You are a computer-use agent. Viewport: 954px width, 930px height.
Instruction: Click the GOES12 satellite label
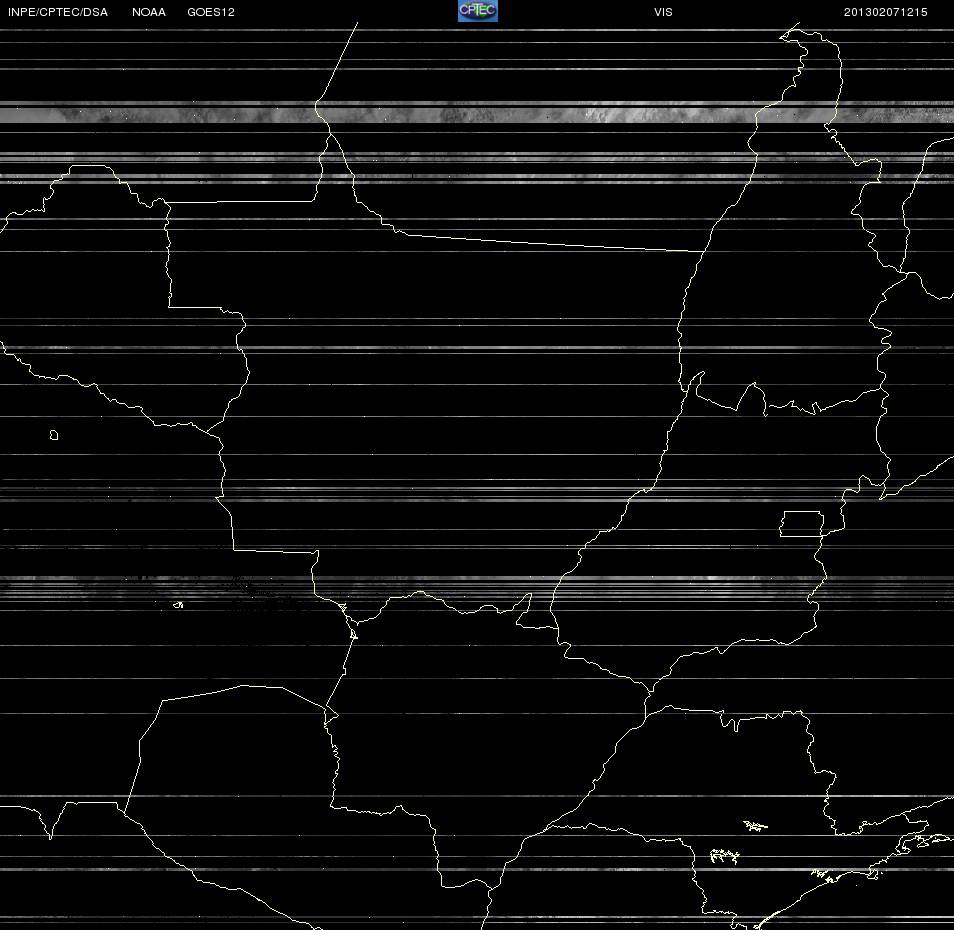click(211, 12)
